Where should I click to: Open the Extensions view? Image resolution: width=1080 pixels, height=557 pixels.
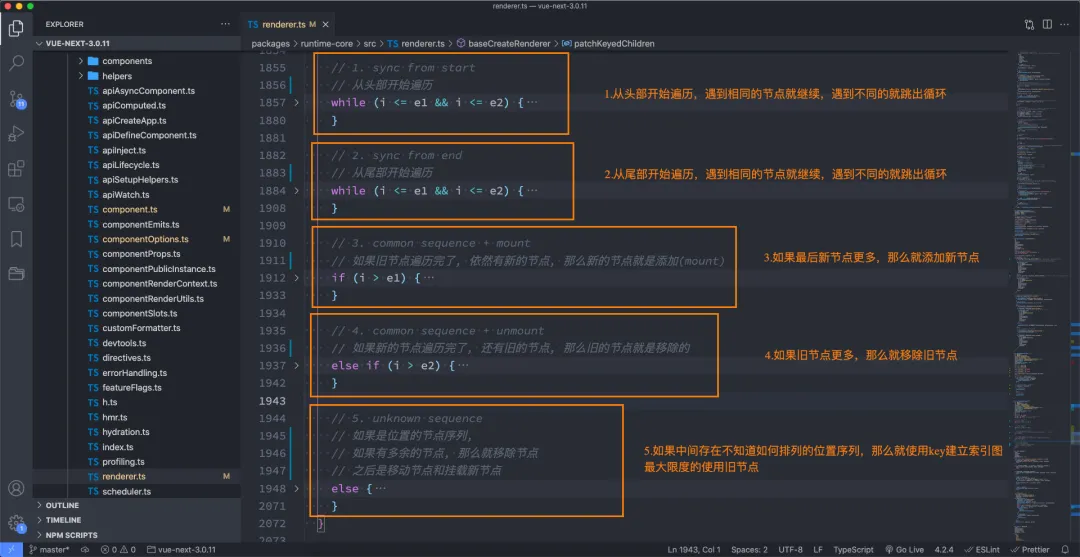pos(16,168)
